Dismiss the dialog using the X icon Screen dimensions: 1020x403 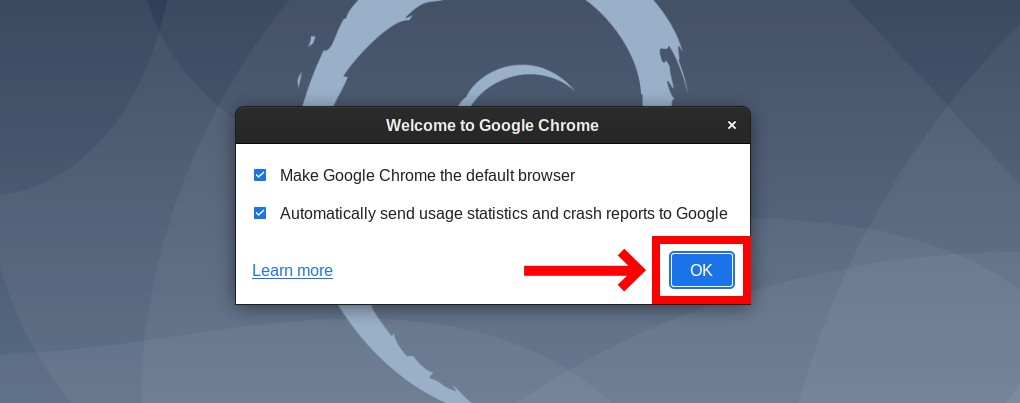click(x=732, y=125)
